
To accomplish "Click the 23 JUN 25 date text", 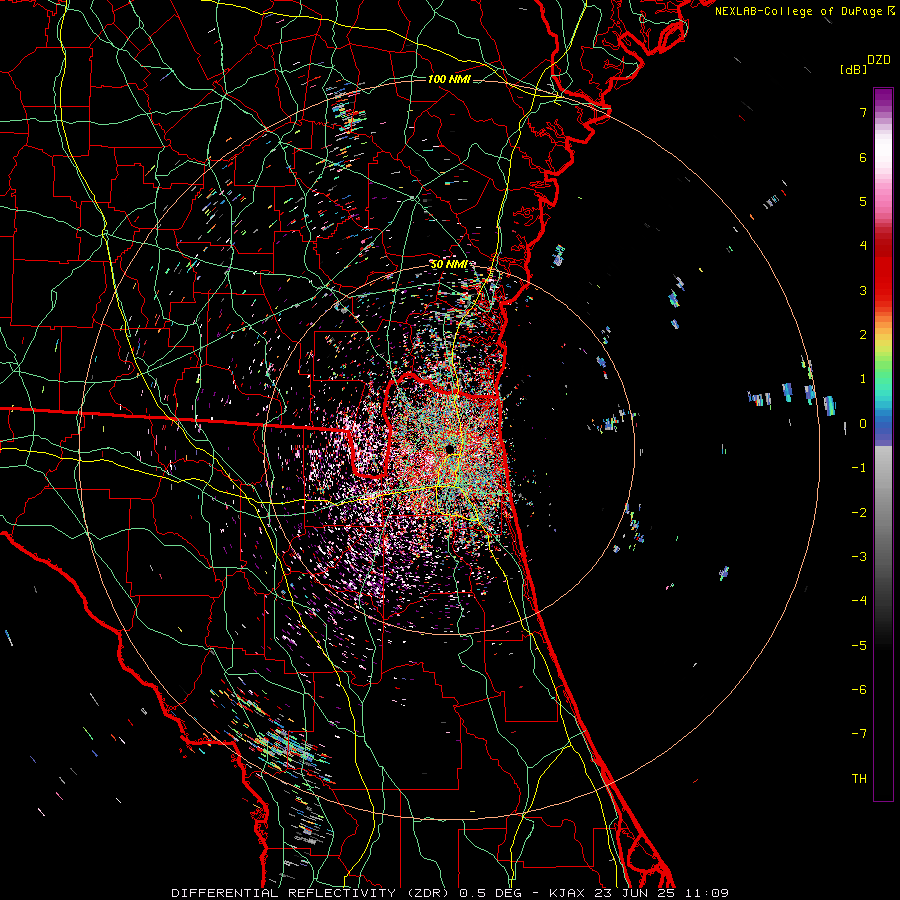I will click(x=633, y=893).
